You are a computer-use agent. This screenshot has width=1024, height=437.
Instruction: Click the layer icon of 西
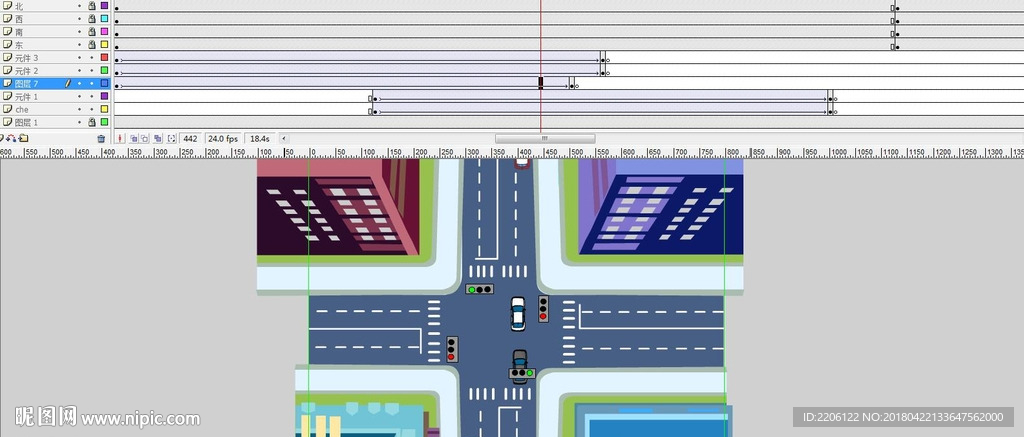7,18
